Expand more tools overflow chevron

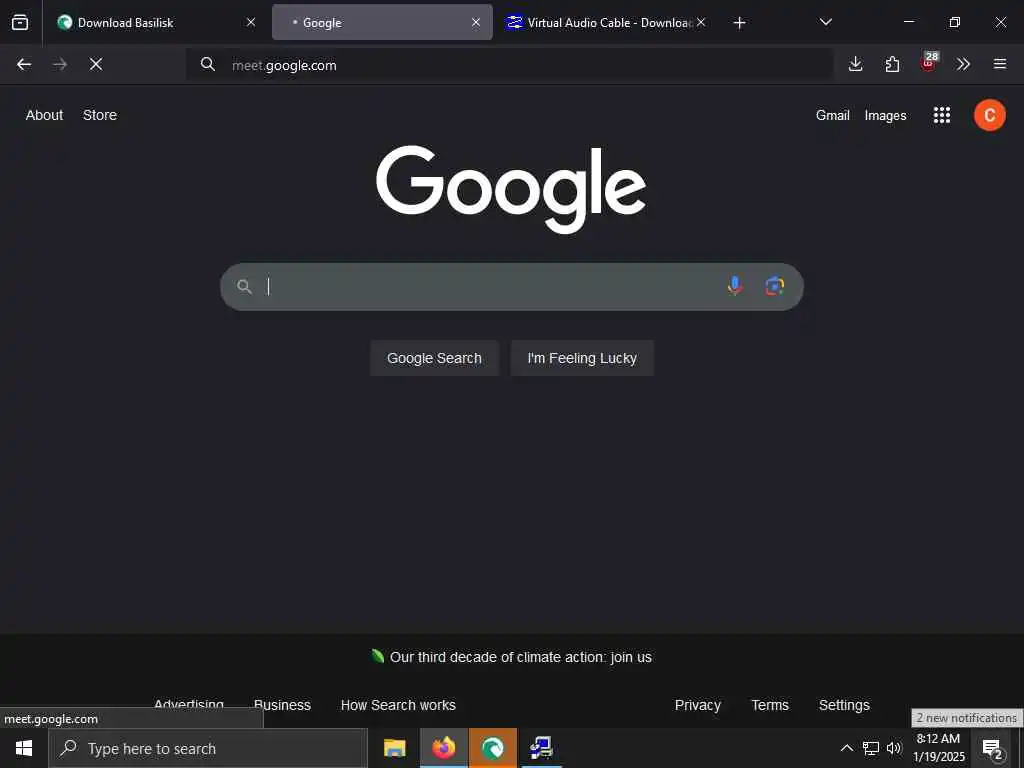click(963, 64)
